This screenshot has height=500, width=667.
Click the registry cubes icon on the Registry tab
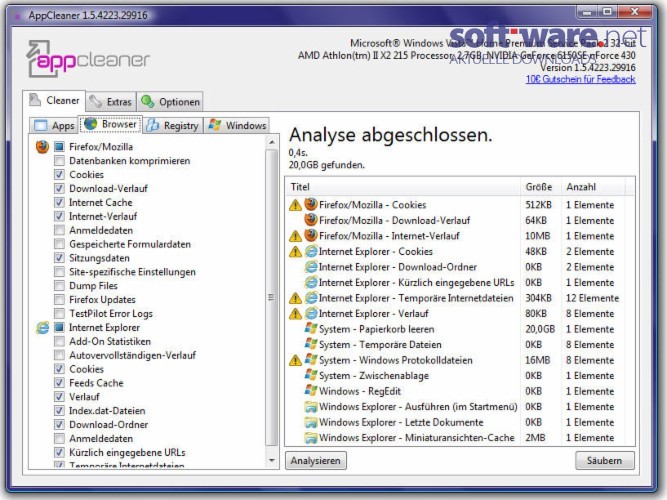[x=153, y=125]
